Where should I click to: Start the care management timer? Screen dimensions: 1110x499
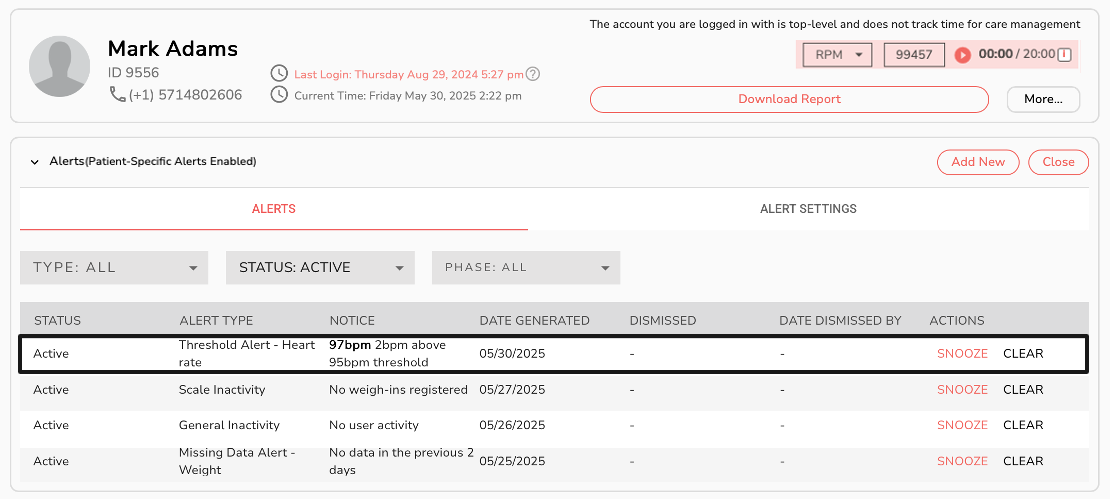point(962,55)
